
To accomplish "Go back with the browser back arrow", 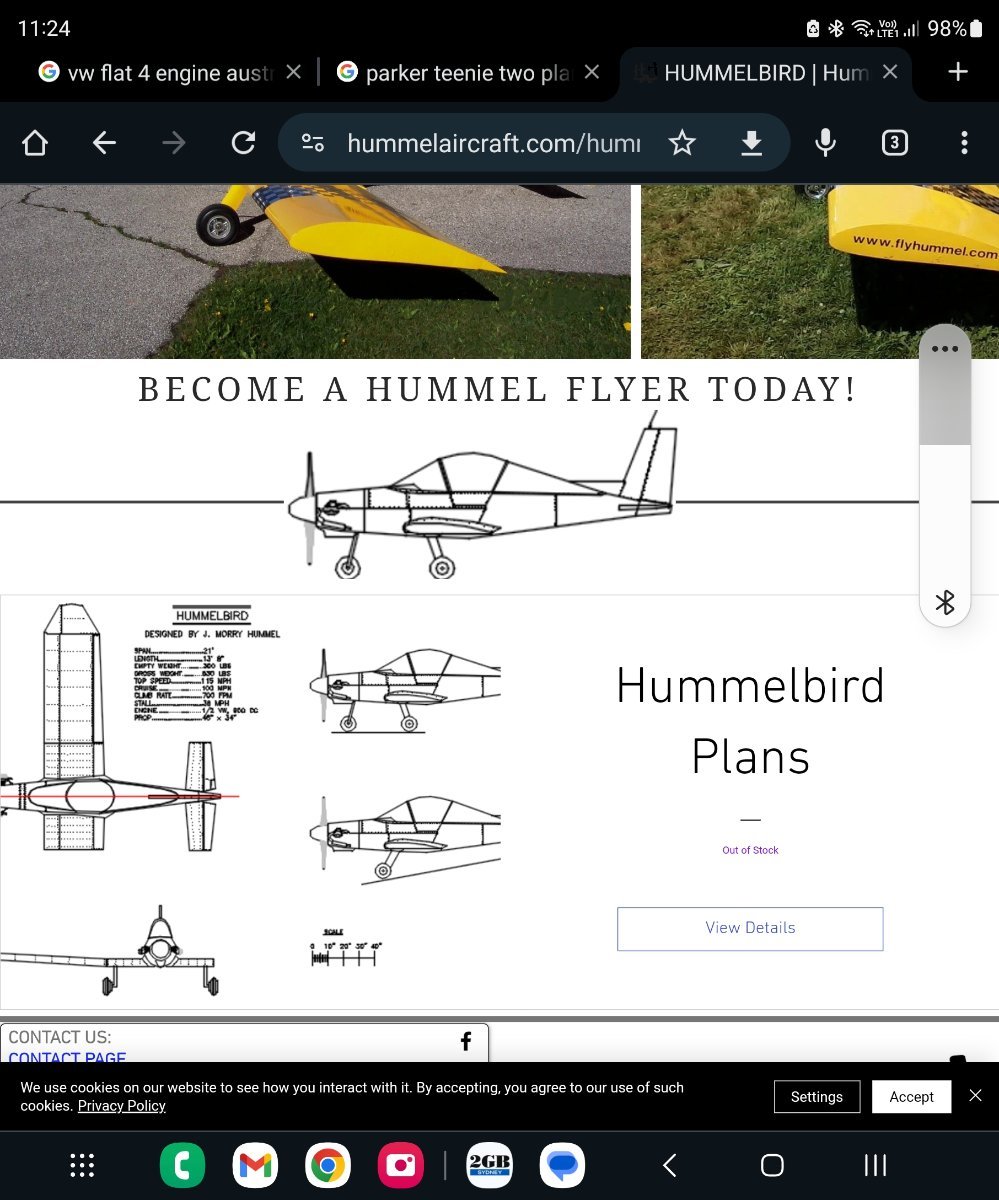I will 104,143.
